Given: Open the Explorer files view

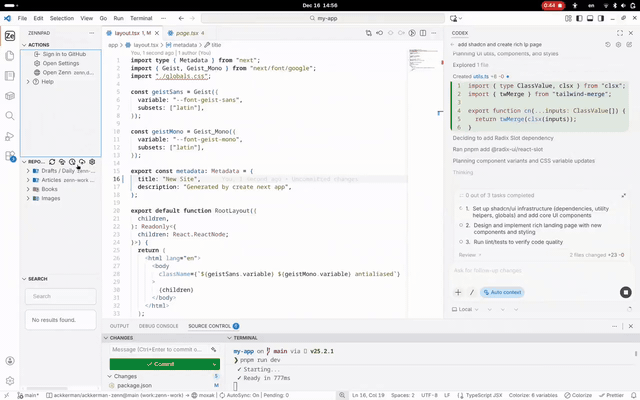Looking at the screenshot, I should 10,56.
